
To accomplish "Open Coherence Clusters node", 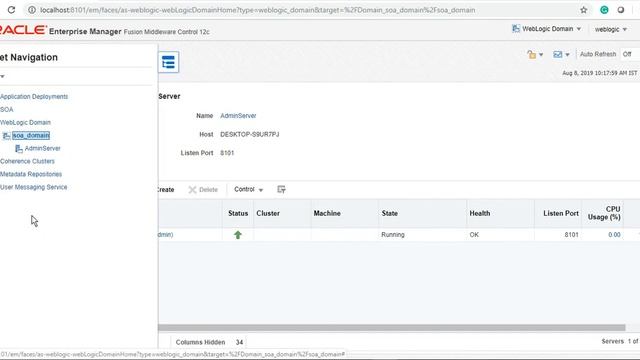I will pos(27,161).
